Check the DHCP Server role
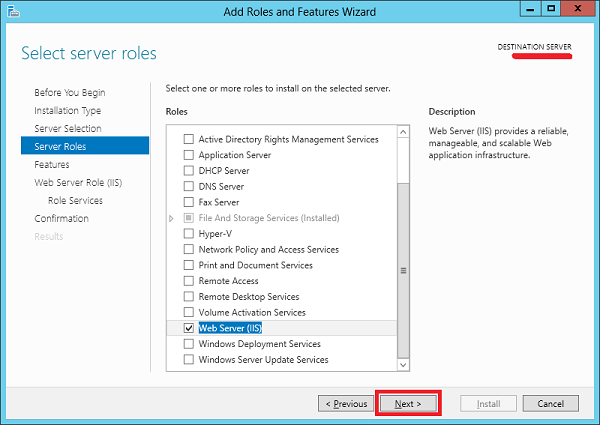Image resolution: width=600 pixels, height=425 pixels. point(189,171)
